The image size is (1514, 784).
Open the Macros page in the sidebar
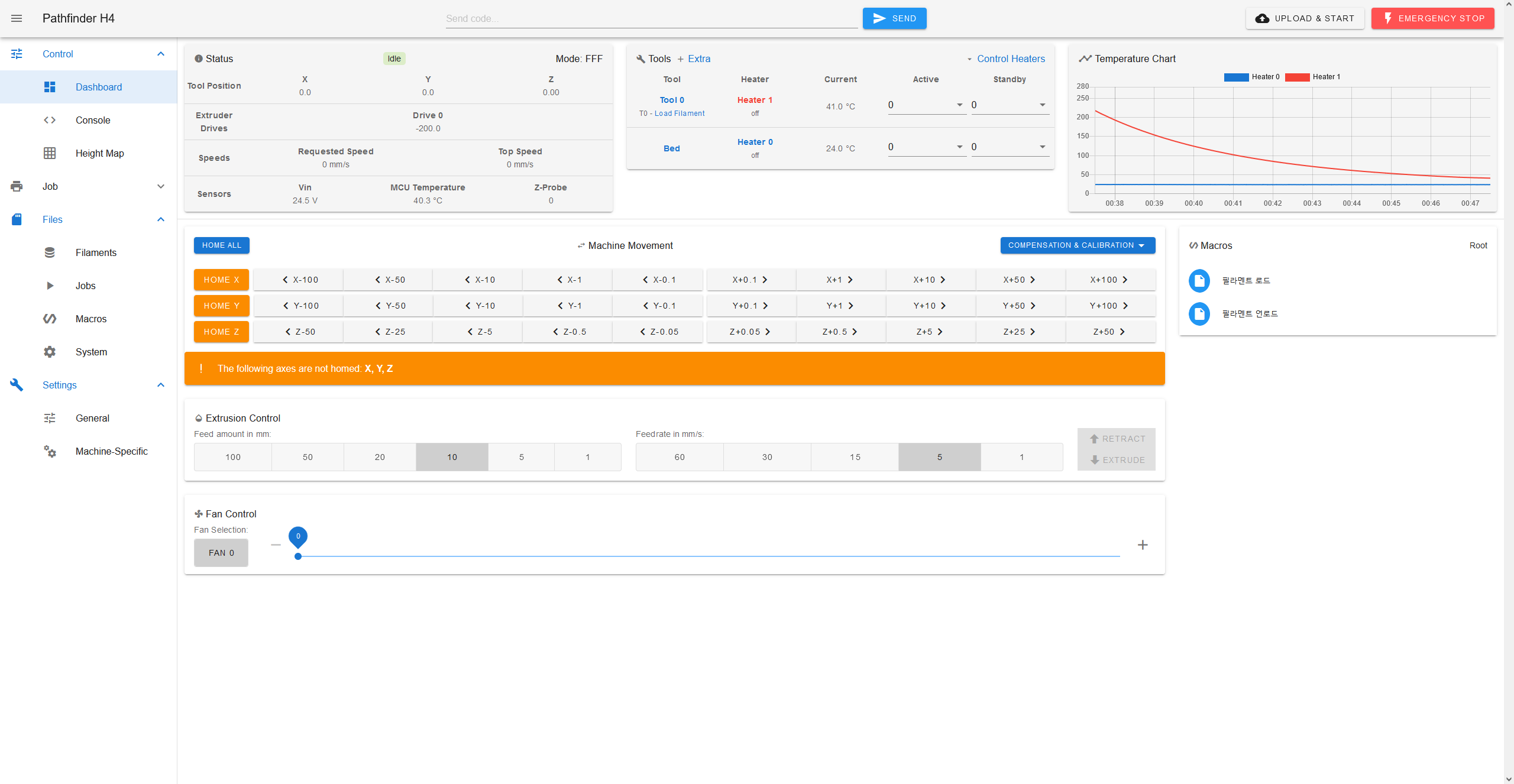coord(91,319)
